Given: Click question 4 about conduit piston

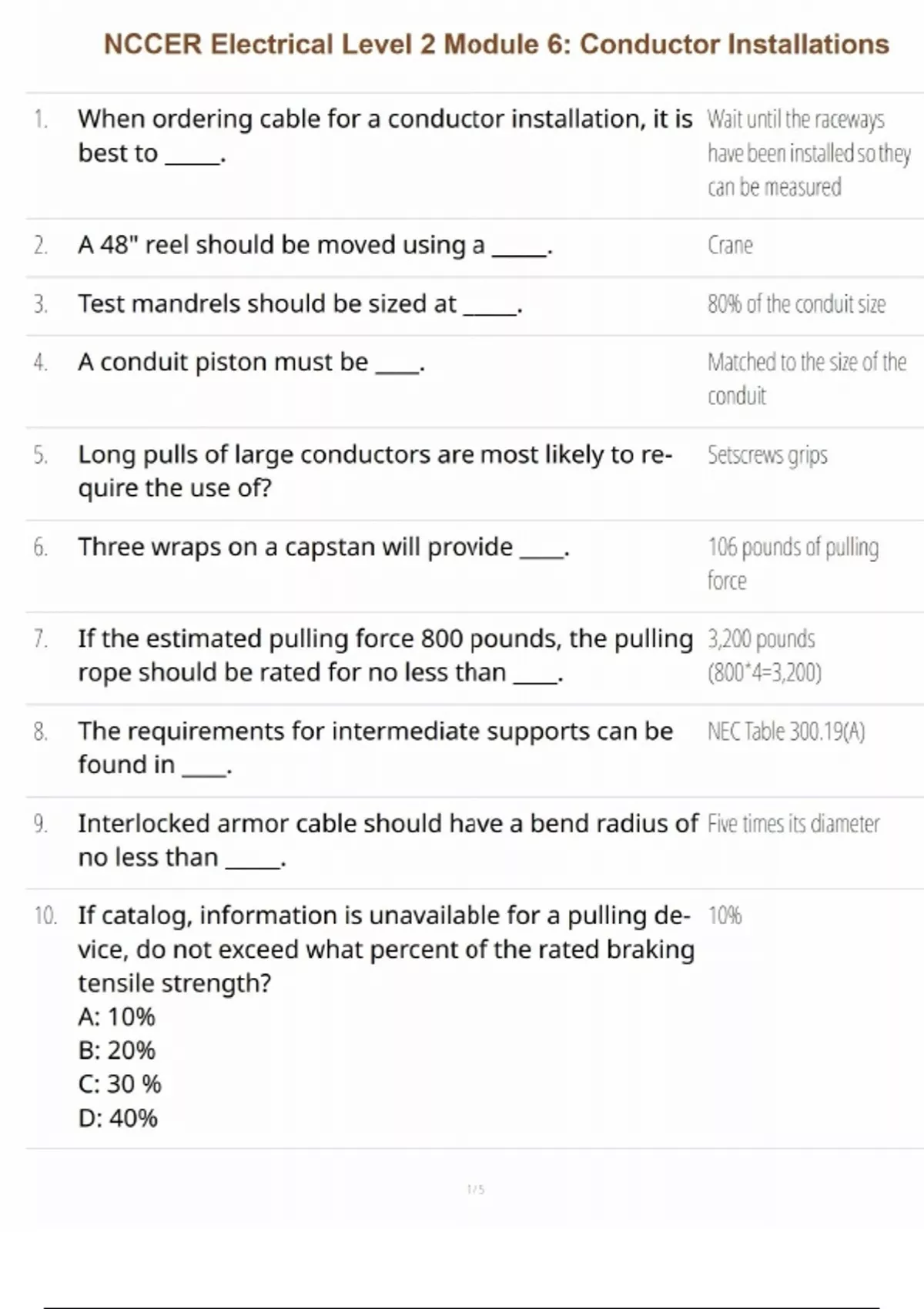Looking at the screenshot, I should pos(252,362).
